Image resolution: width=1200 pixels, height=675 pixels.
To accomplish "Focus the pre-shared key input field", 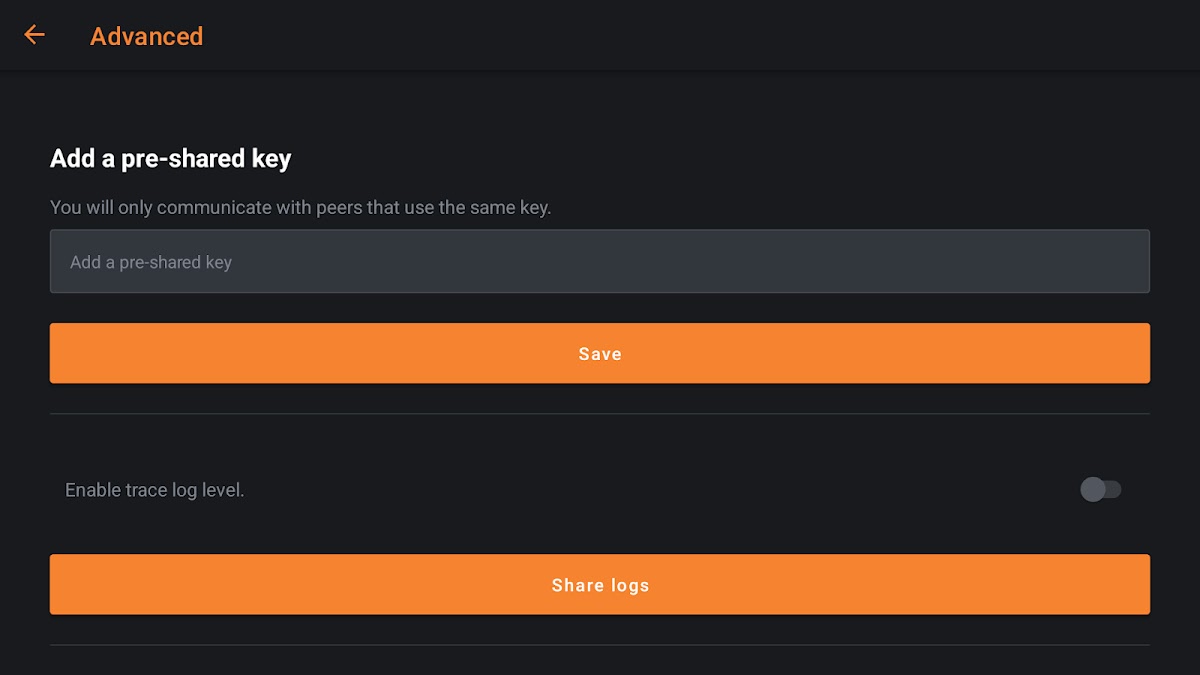I will point(600,262).
